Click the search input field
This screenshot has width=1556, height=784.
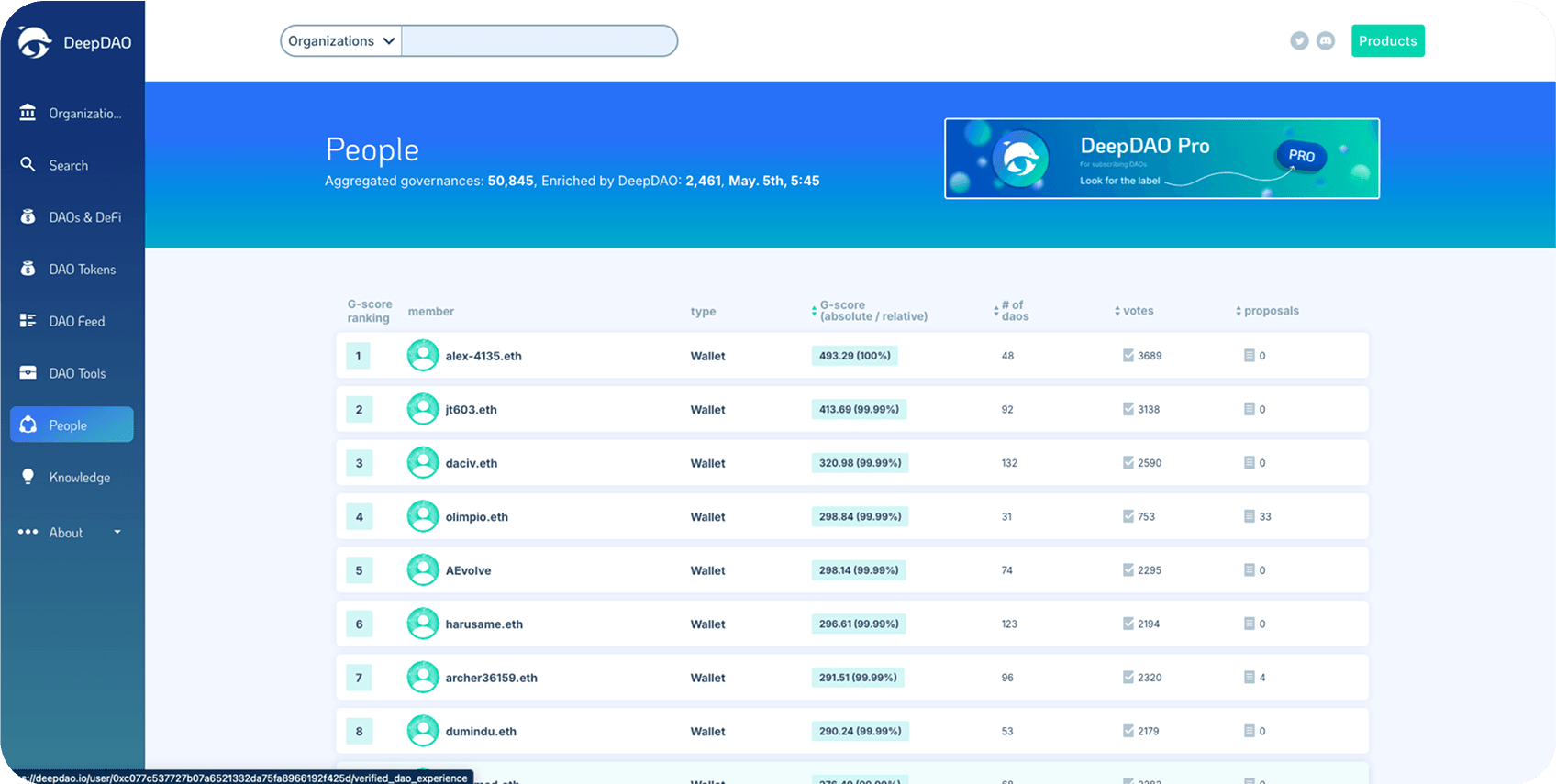tap(539, 41)
